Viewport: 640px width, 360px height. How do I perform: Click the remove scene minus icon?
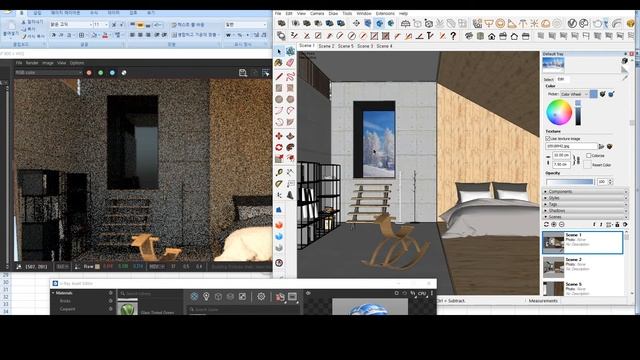[562, 224]
